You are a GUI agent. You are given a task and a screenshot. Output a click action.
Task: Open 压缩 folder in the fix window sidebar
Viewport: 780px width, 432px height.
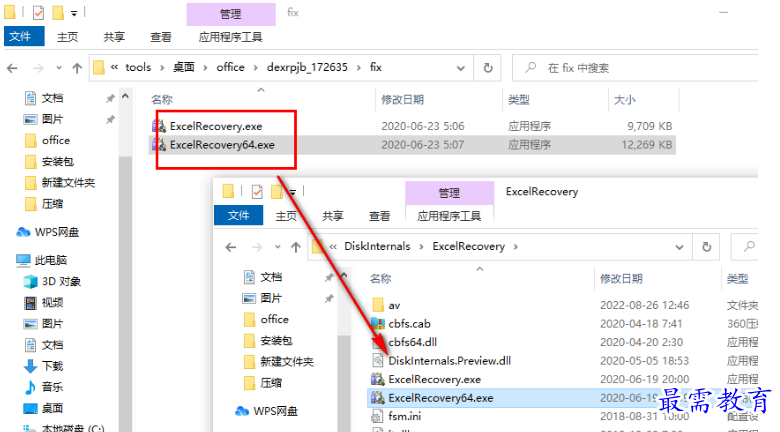click(x=52, y=204)
